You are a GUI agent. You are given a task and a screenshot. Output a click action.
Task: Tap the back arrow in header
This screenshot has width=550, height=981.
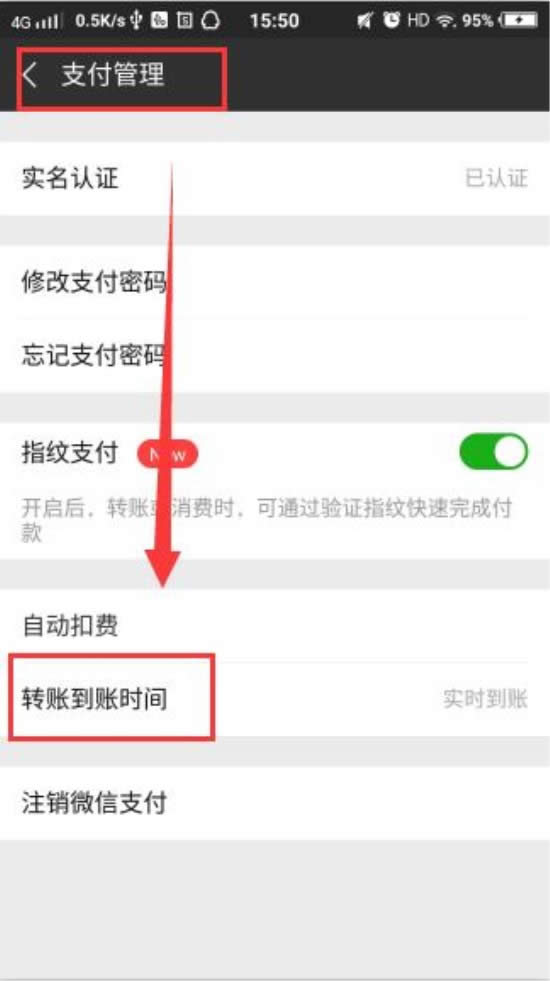coord(29,76)
